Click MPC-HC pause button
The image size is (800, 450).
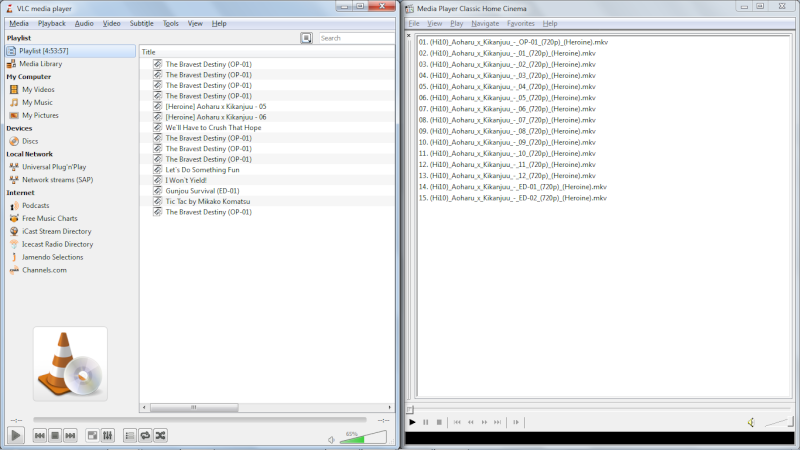[x=426, y=422]
